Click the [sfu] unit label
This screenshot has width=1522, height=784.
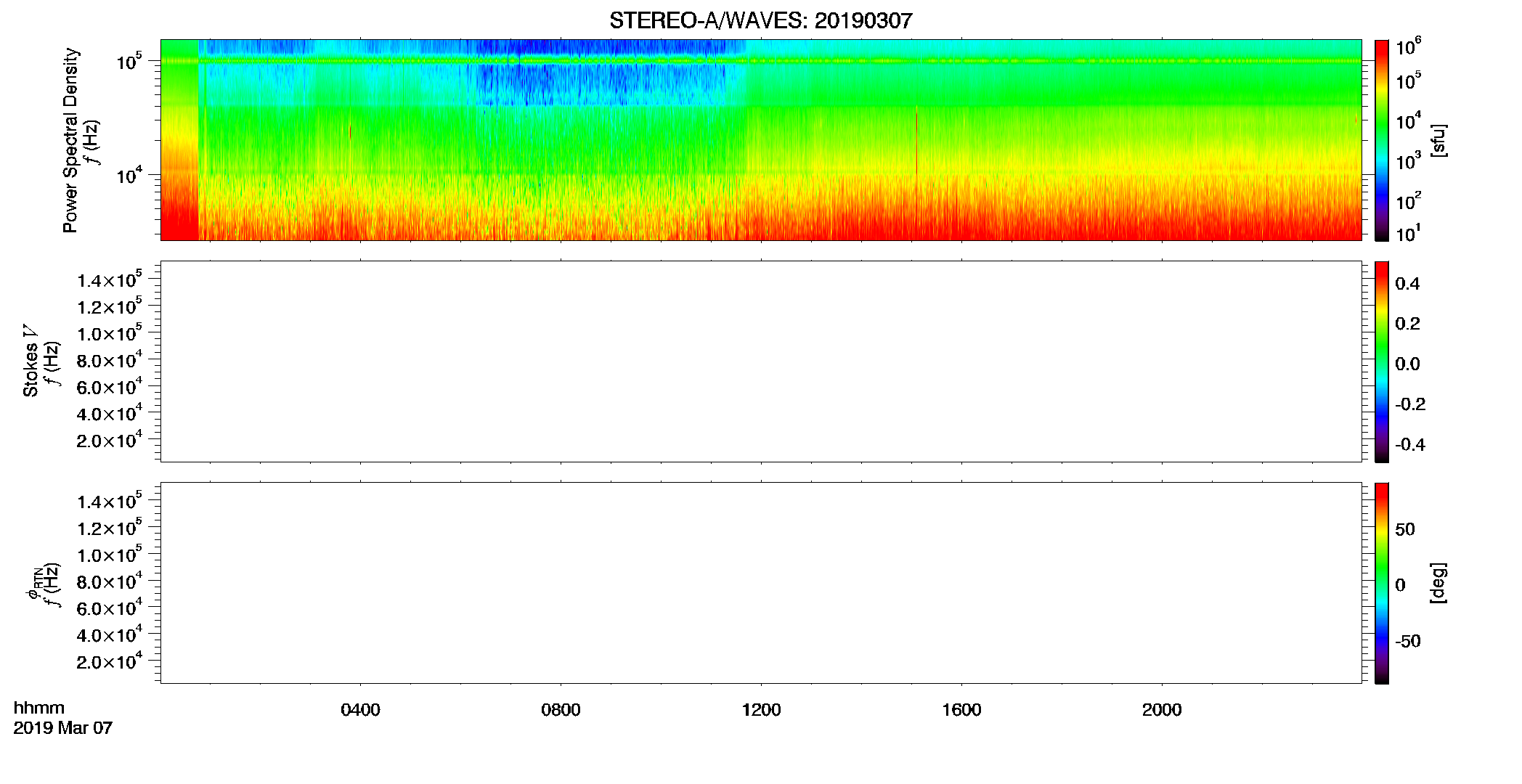coord(1438,140)
